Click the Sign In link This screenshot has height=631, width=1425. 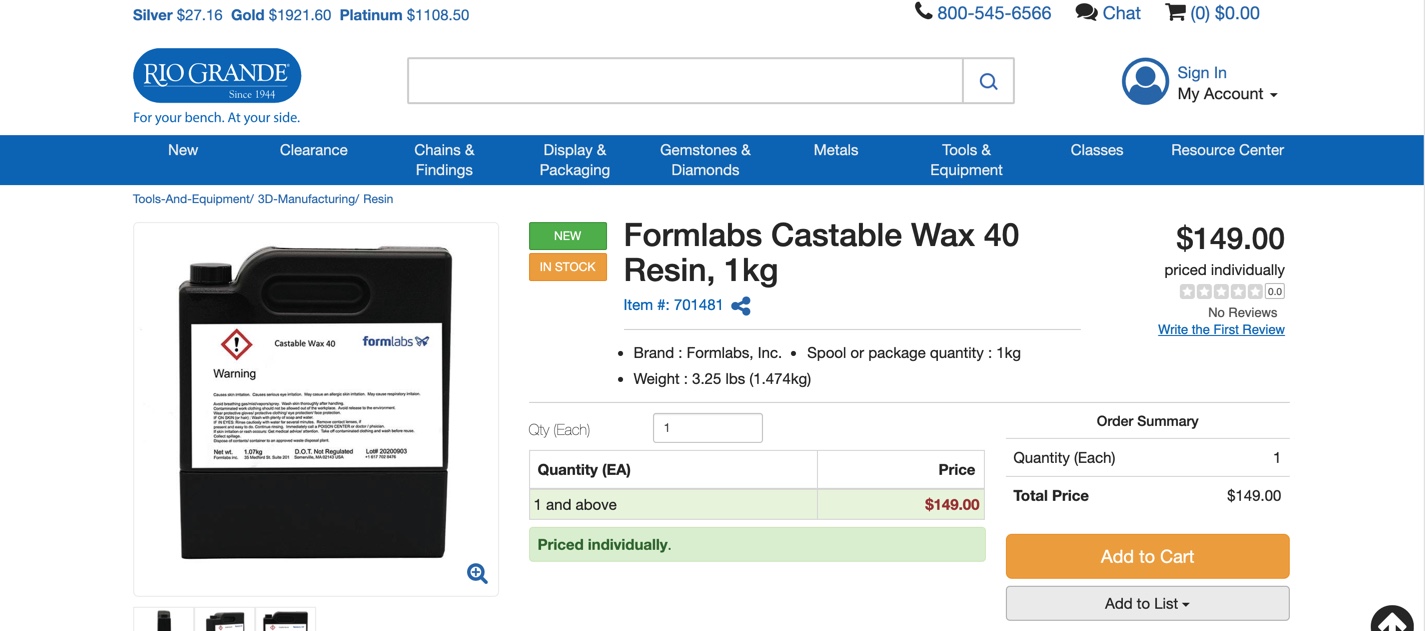[x=1201, y=73]
